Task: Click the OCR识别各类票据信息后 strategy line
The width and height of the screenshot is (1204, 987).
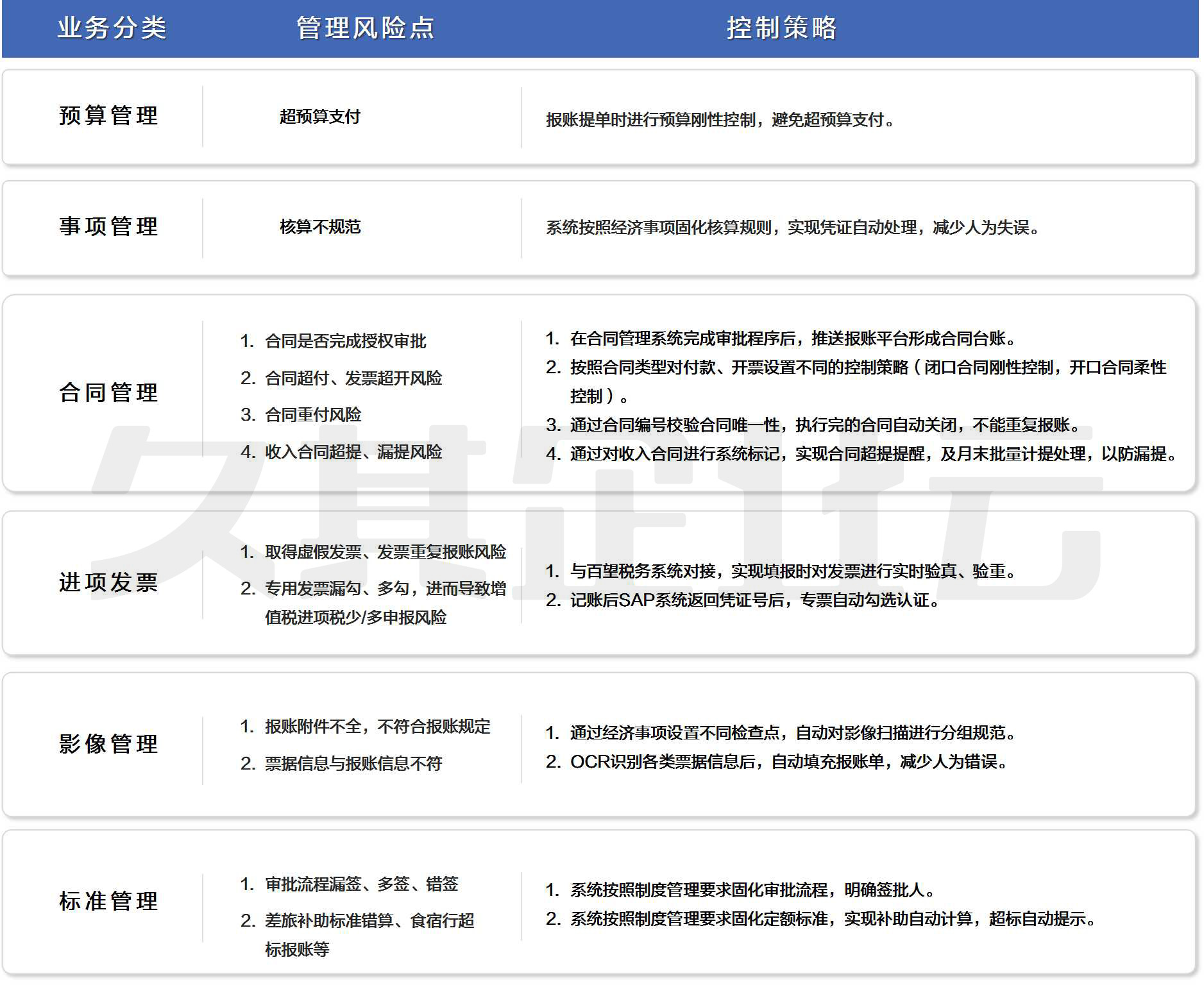Action: 788,762
